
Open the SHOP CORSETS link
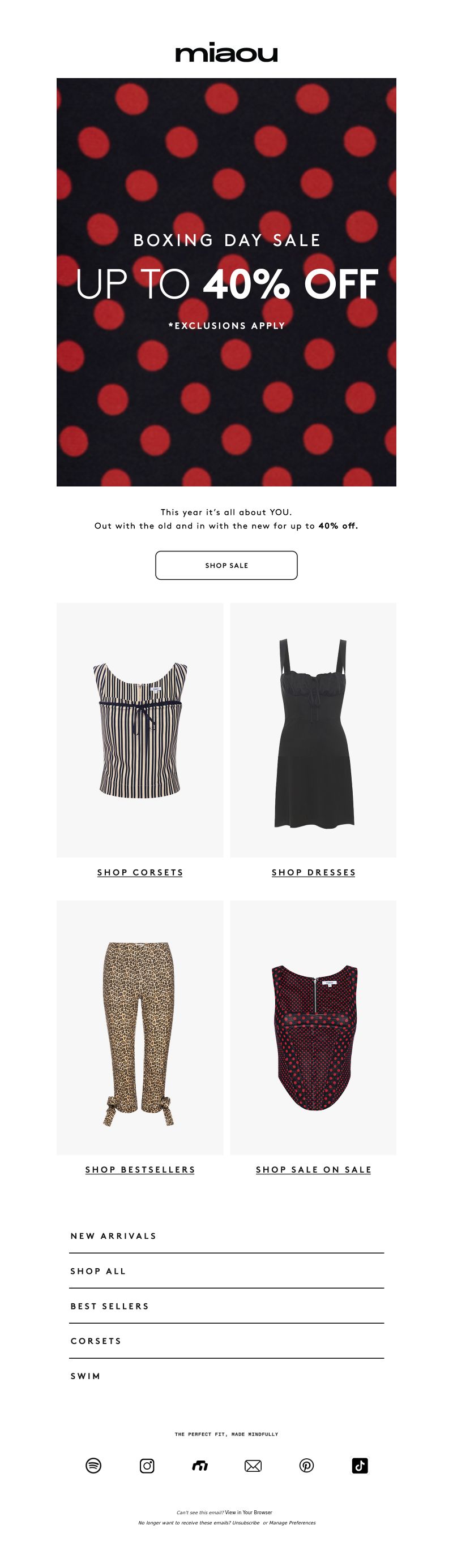coord(140,872)
